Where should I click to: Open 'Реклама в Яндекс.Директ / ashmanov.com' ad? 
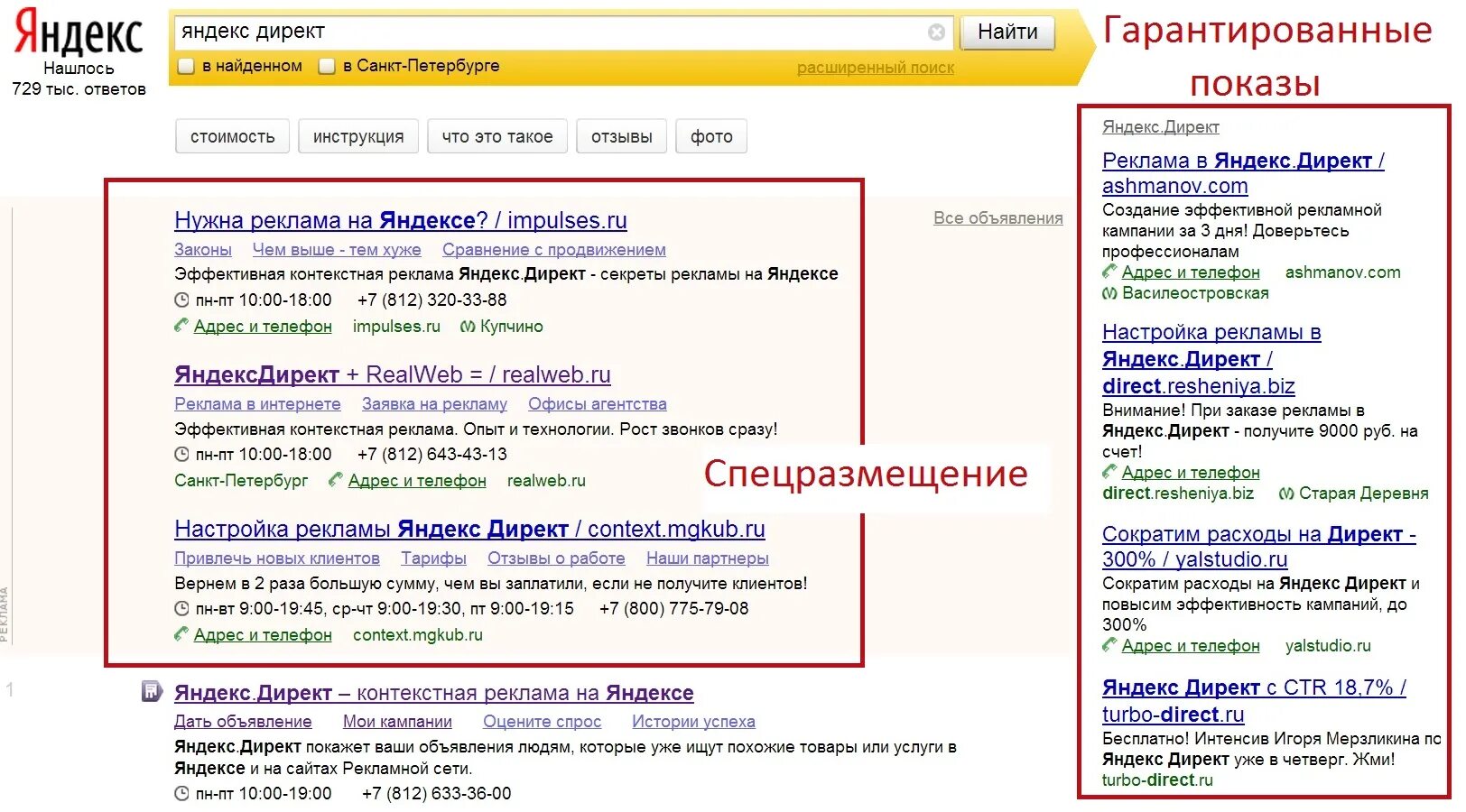point(1243,173)
